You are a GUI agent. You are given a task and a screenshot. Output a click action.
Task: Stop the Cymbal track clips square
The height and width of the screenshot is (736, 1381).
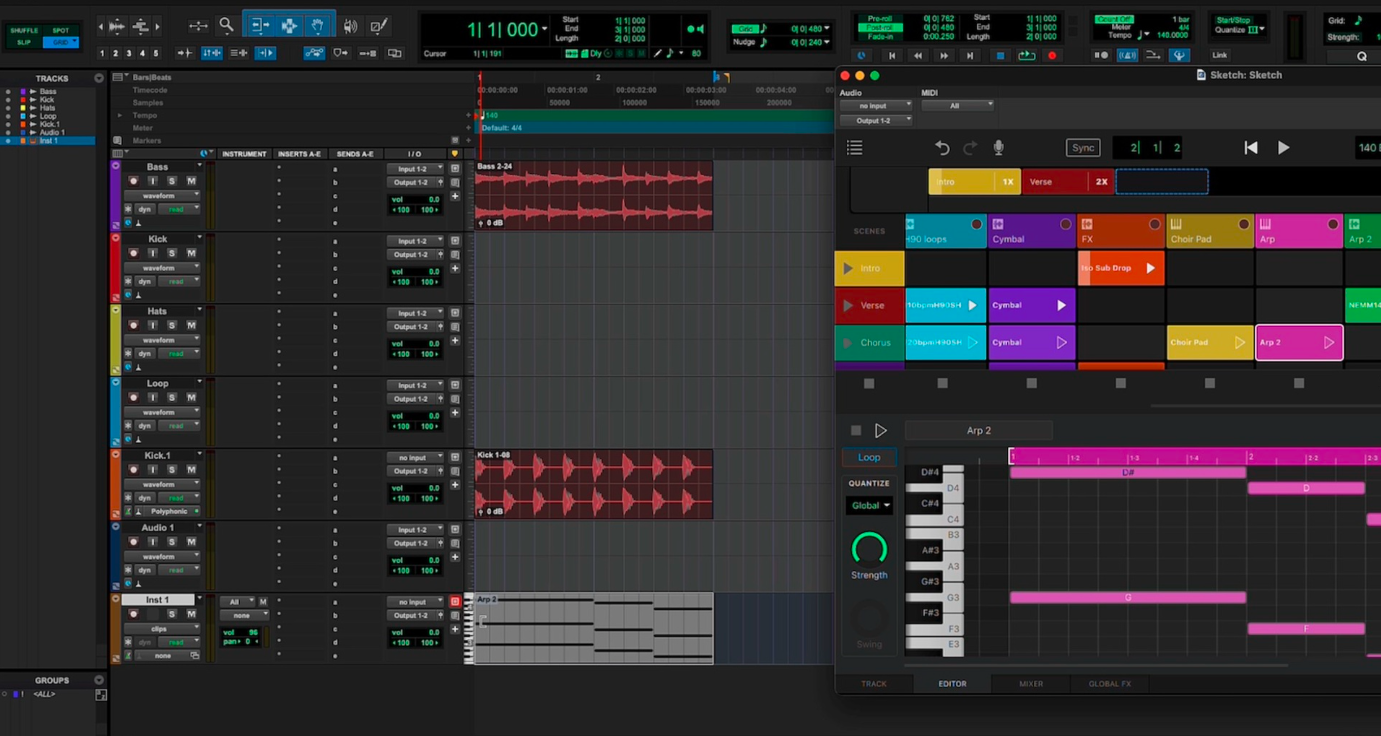(x=1032, y=383)
